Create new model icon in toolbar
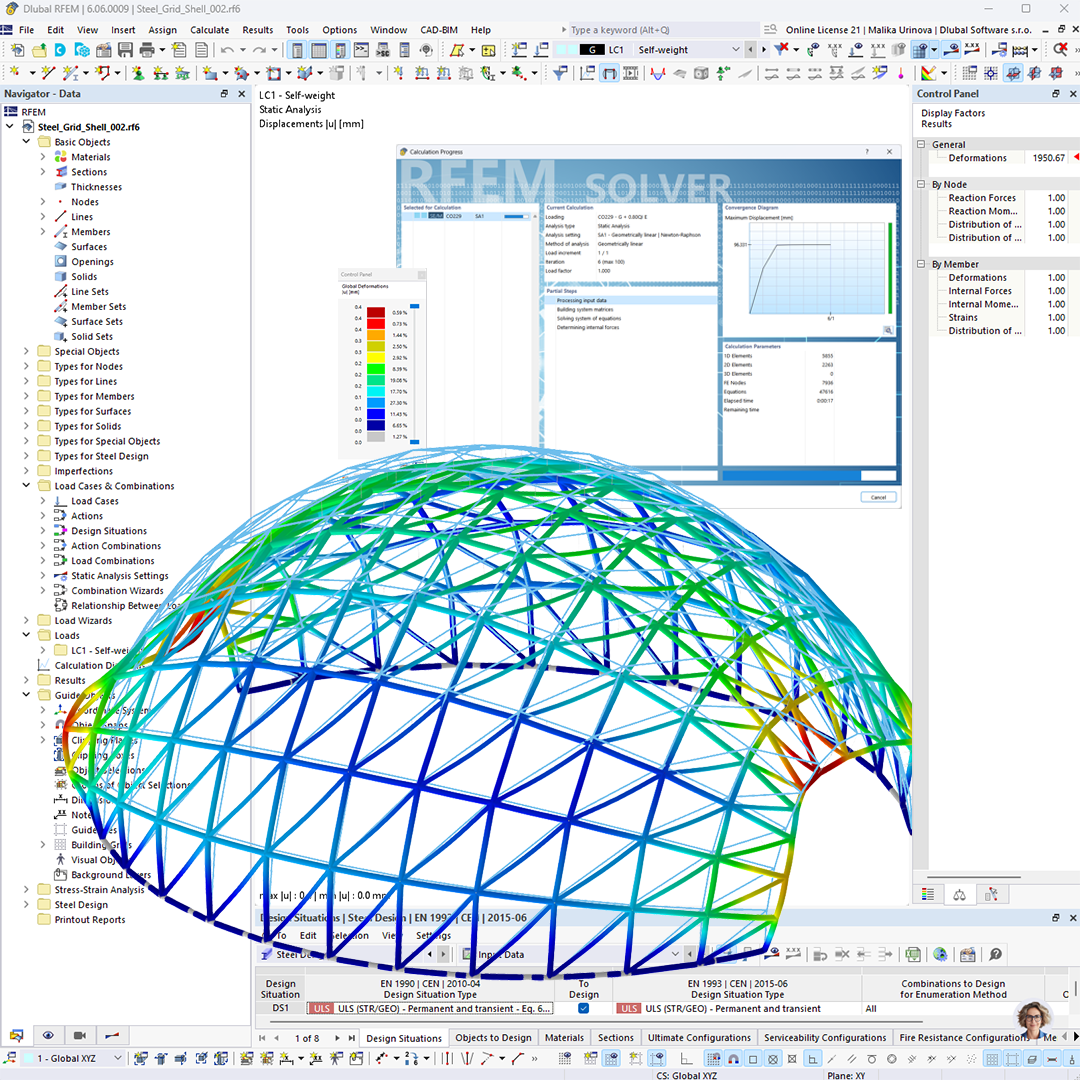1080x1080 pixels. pos(17,50)
